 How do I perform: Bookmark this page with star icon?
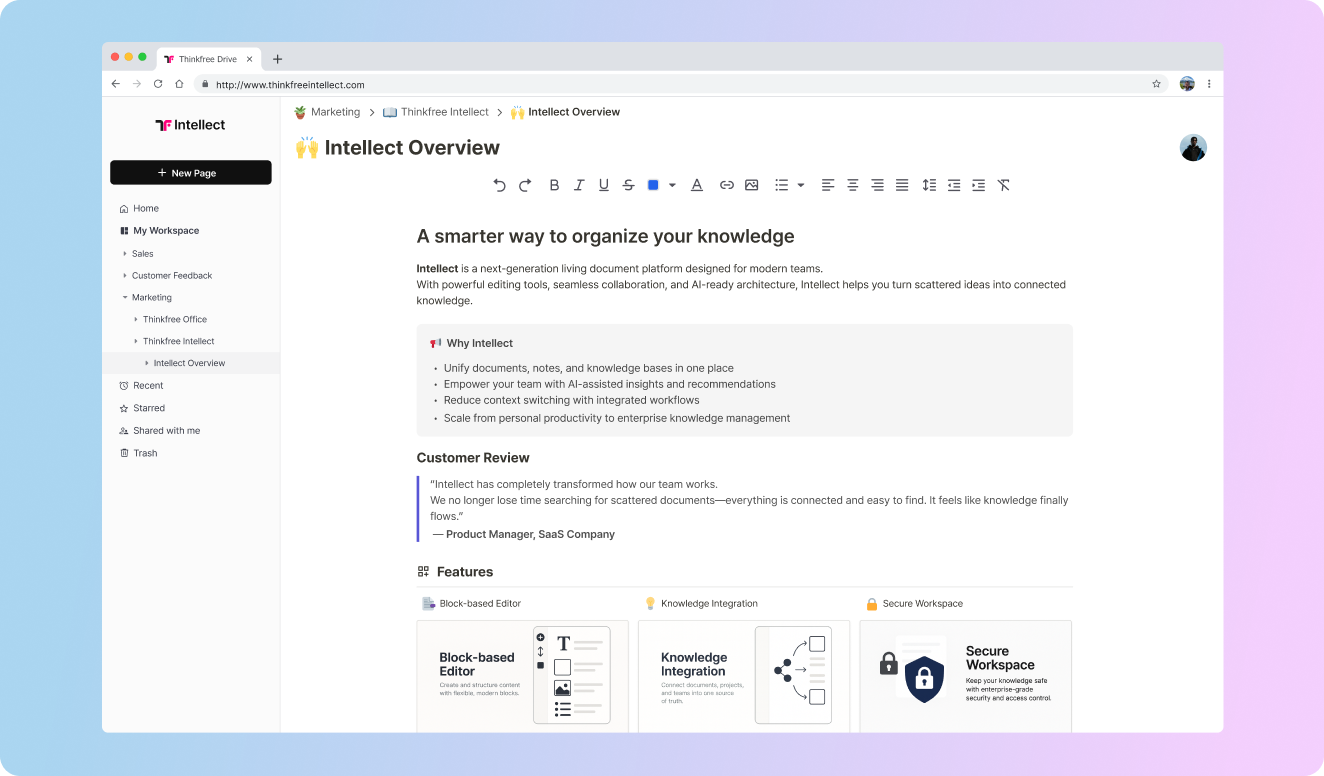point(1156,84)
